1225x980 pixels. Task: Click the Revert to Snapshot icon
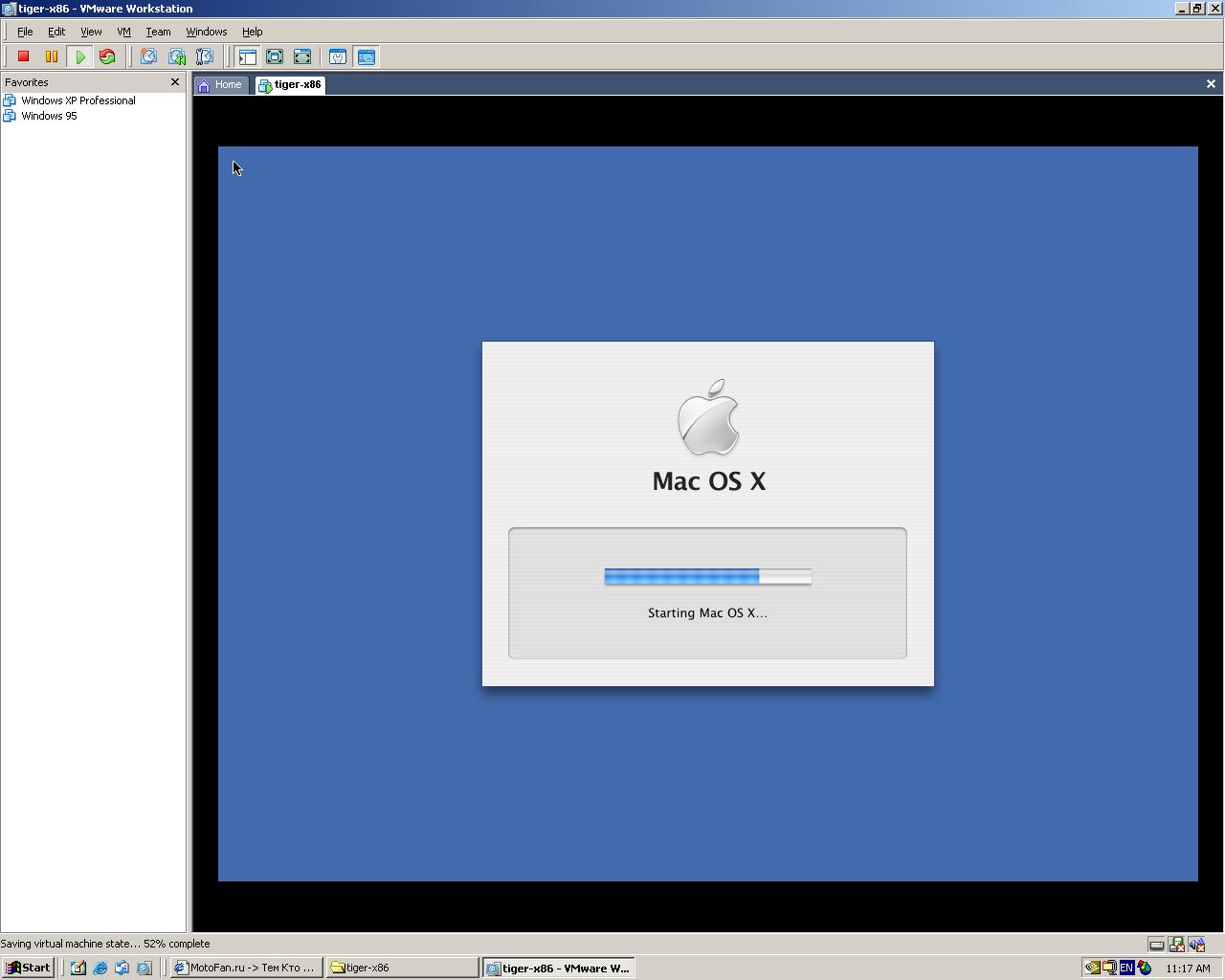coord(177,57)
